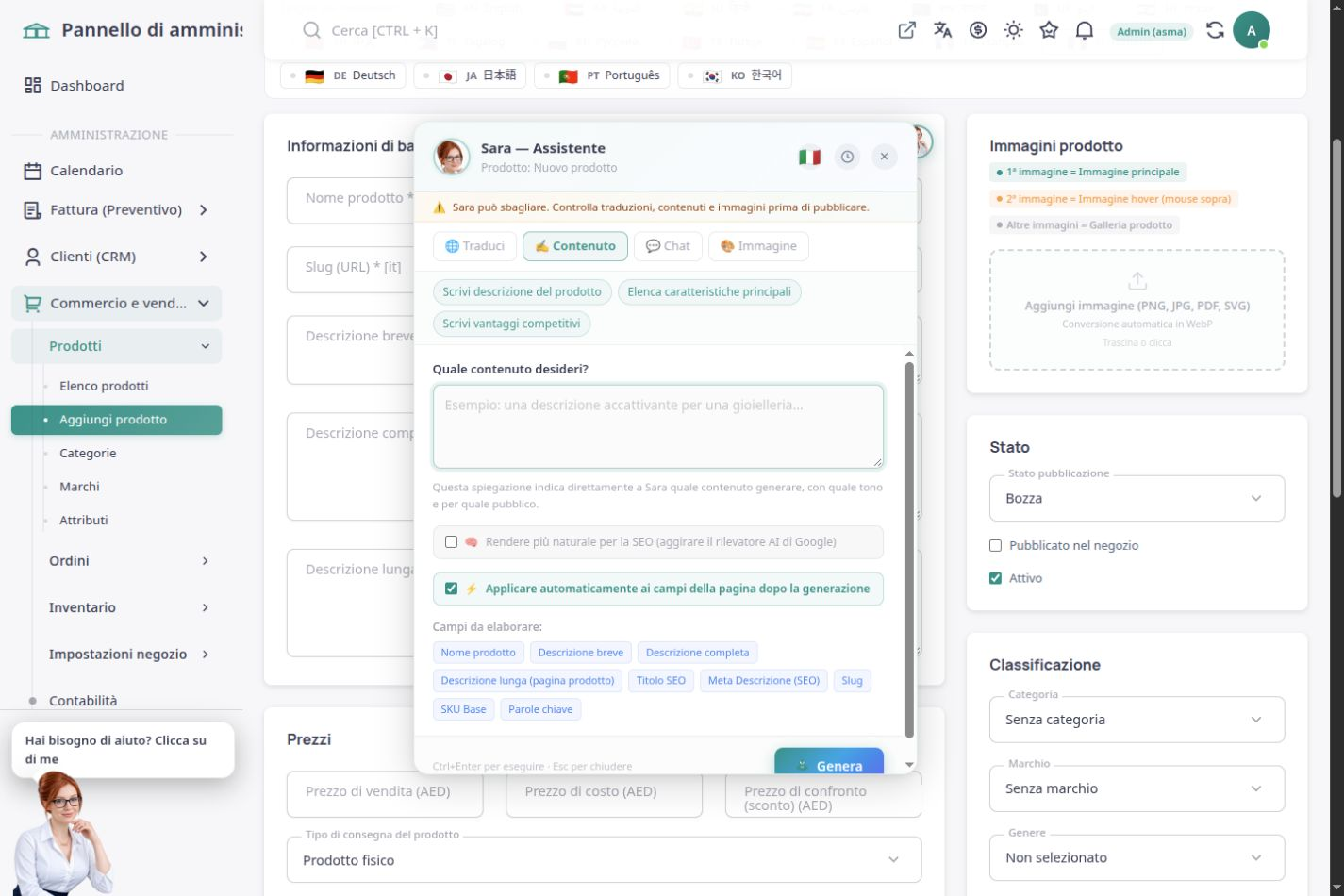
Task: Click the Commercio shopping cart icon
Action: pos(33,304)
